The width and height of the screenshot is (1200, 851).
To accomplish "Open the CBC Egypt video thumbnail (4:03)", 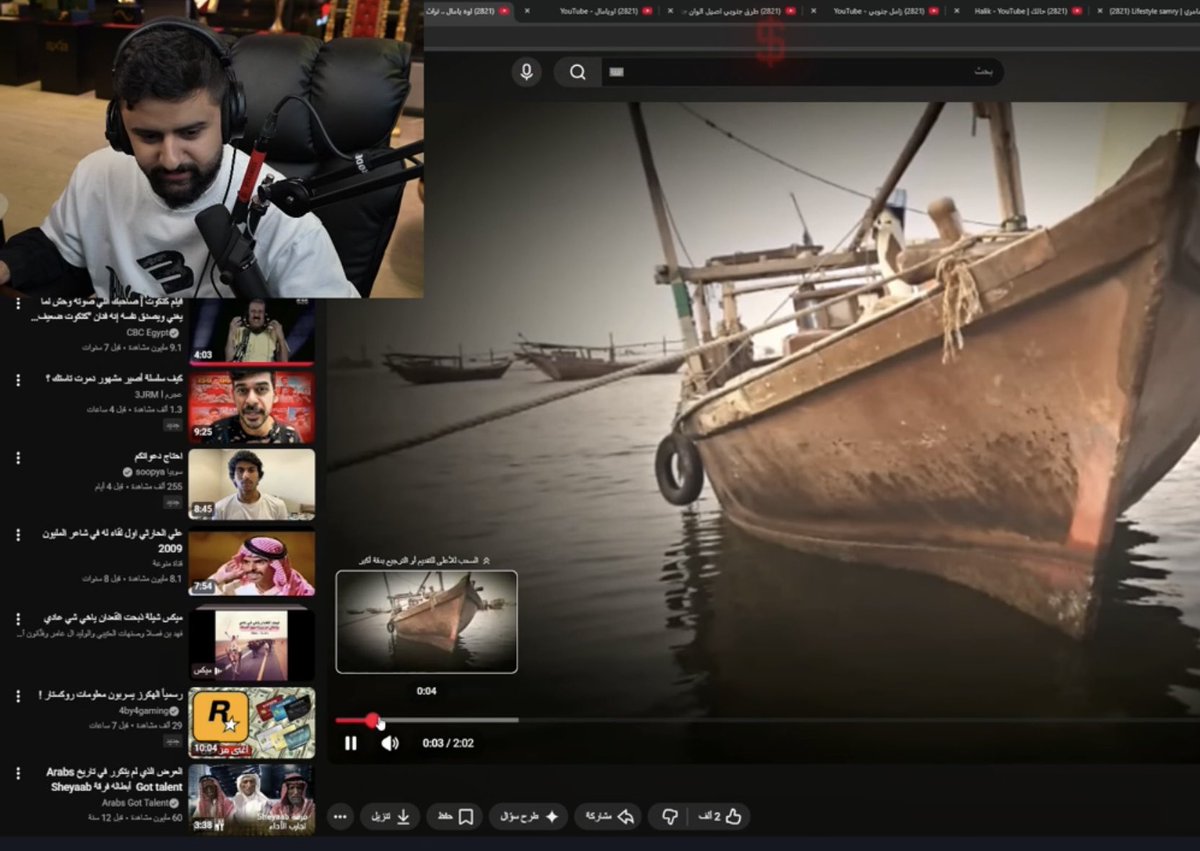I will tap(252, 330).
